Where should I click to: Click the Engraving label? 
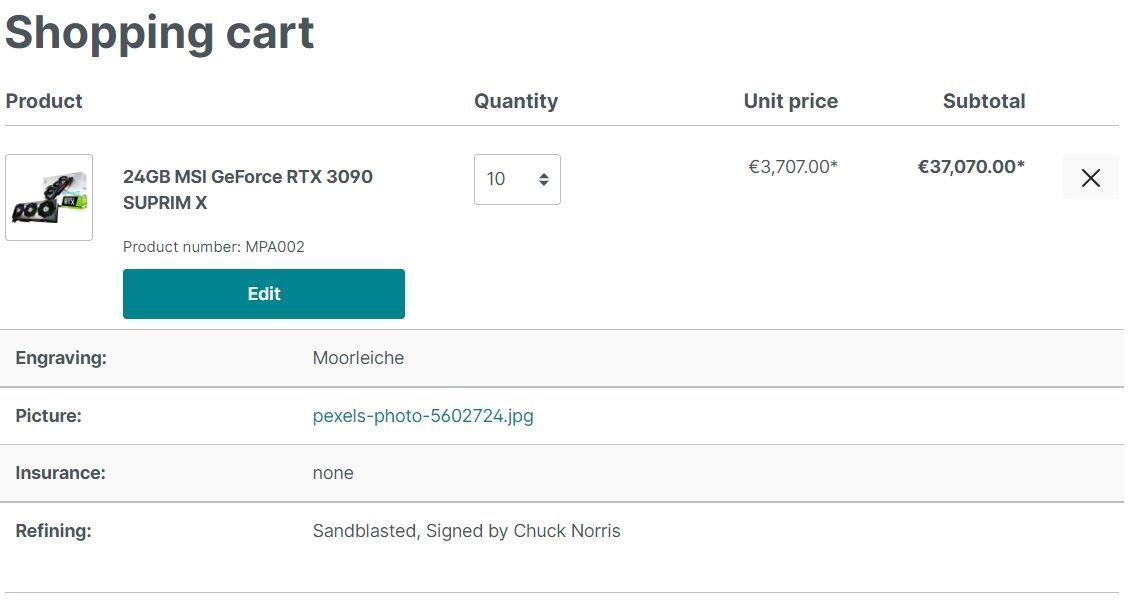pyautogui.click(x=61, y=358)
